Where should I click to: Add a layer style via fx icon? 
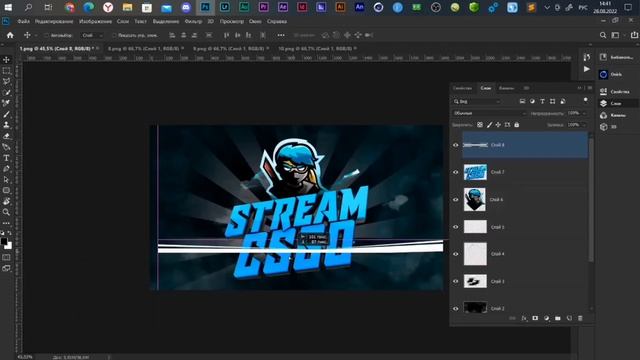coord(524,318)
